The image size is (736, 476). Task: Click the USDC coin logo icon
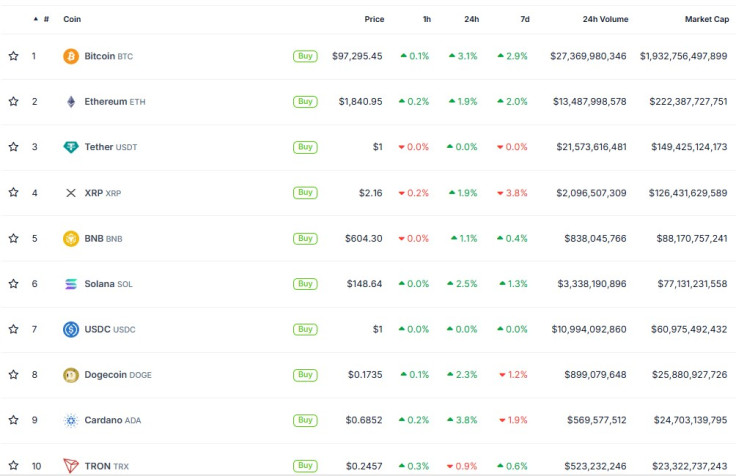(71, 330)
